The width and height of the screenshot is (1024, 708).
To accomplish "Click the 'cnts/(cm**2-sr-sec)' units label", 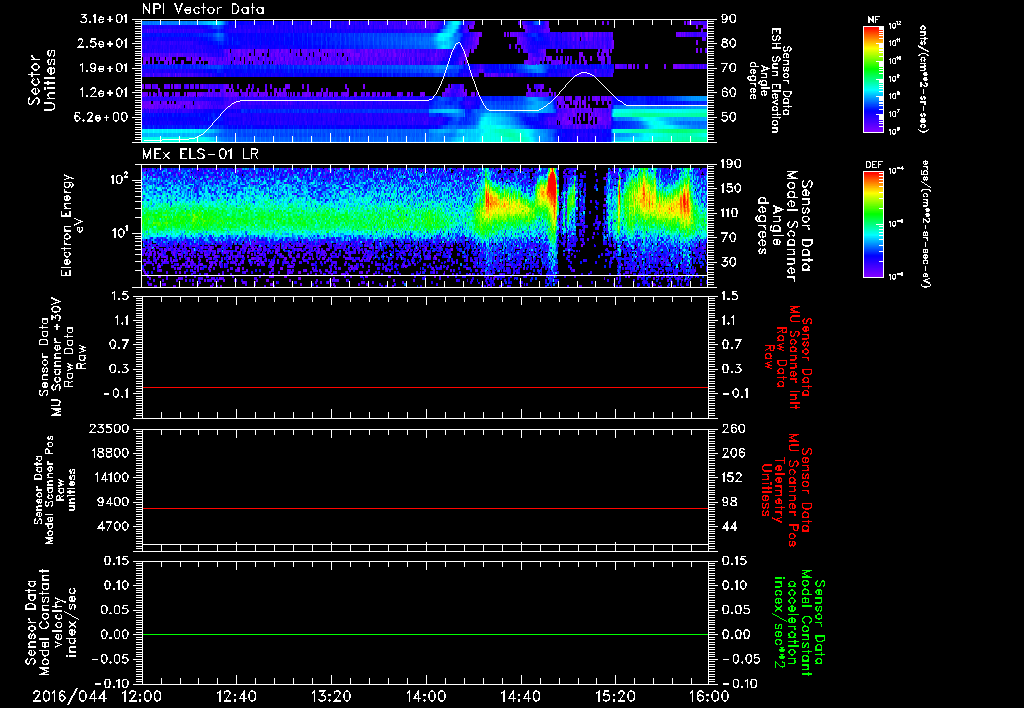I will pyautogui.click(x=923, y=79).
